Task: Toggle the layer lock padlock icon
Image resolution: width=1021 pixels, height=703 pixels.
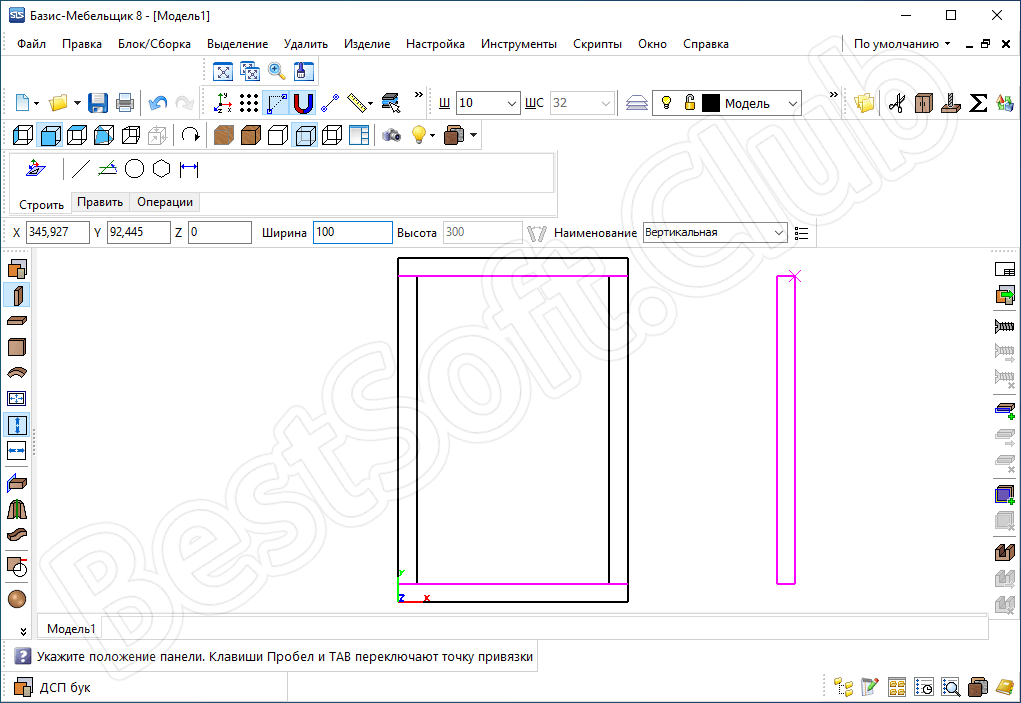Action: click(x=689, y=103)
